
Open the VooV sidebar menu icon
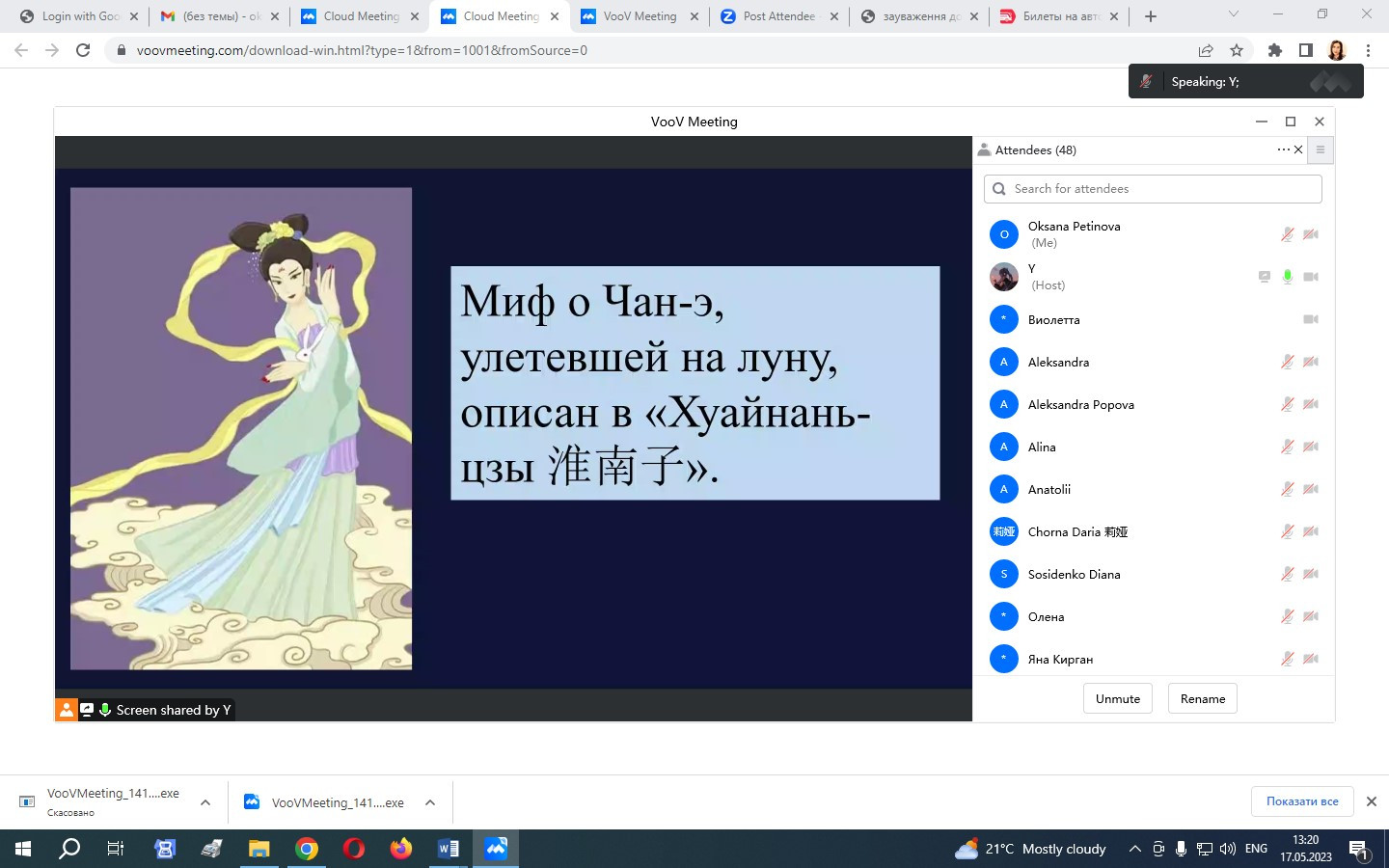pyautogui.click(x=1321, y=149)
